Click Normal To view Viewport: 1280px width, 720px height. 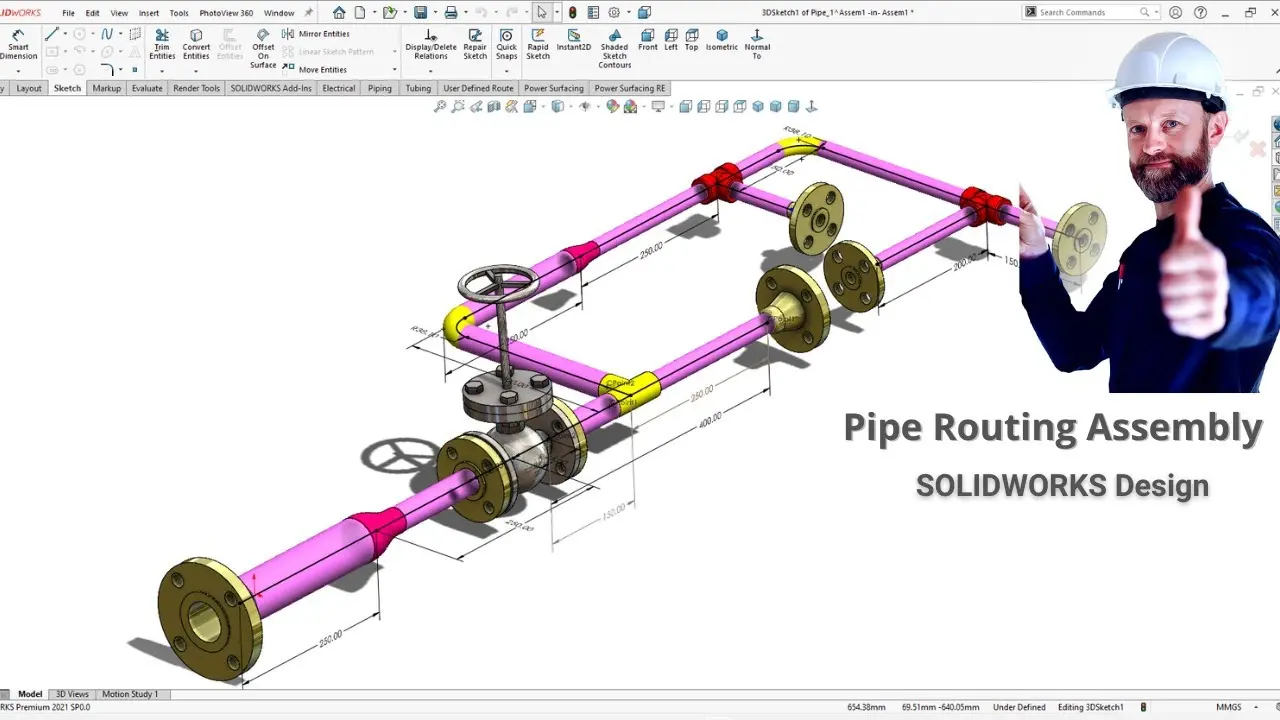(757, 44)
